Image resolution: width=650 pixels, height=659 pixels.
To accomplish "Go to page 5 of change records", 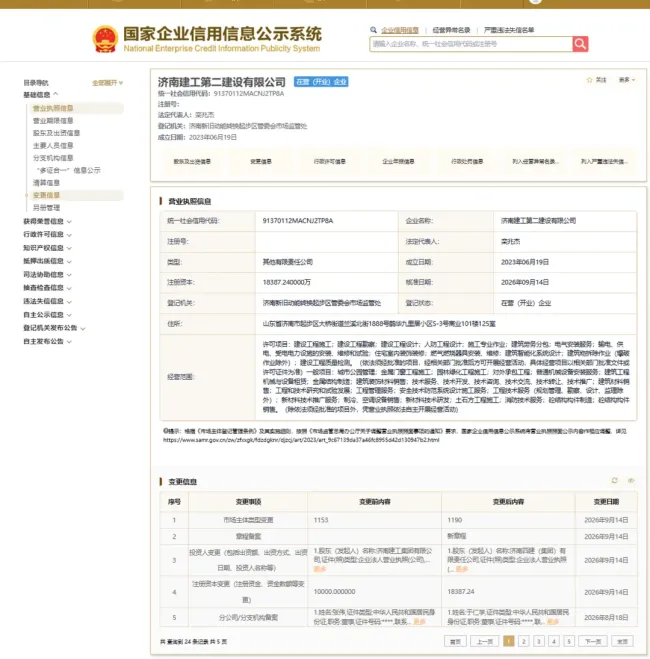I will (x=569, y=641).
